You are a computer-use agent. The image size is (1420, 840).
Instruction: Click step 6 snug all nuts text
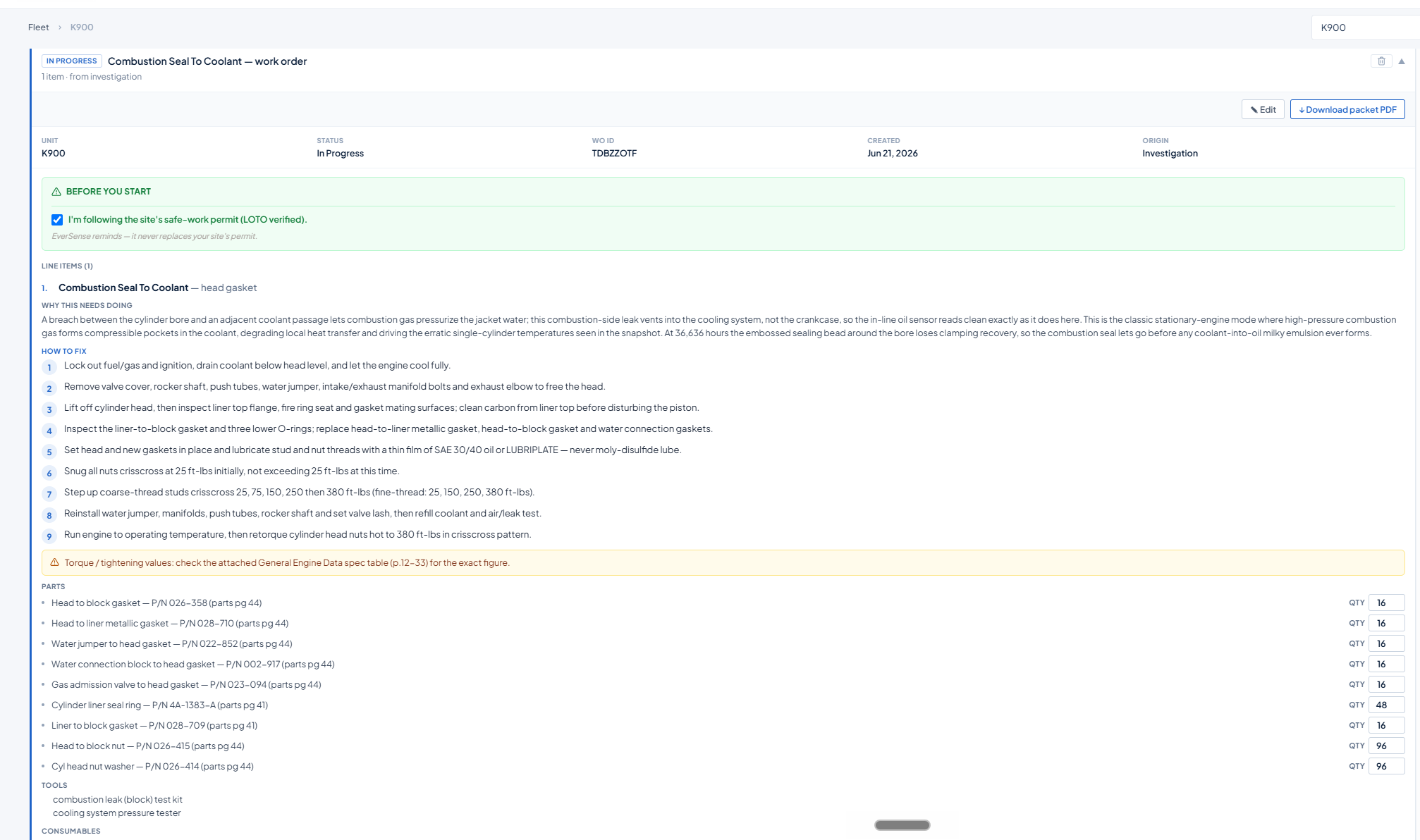point(231,471)
